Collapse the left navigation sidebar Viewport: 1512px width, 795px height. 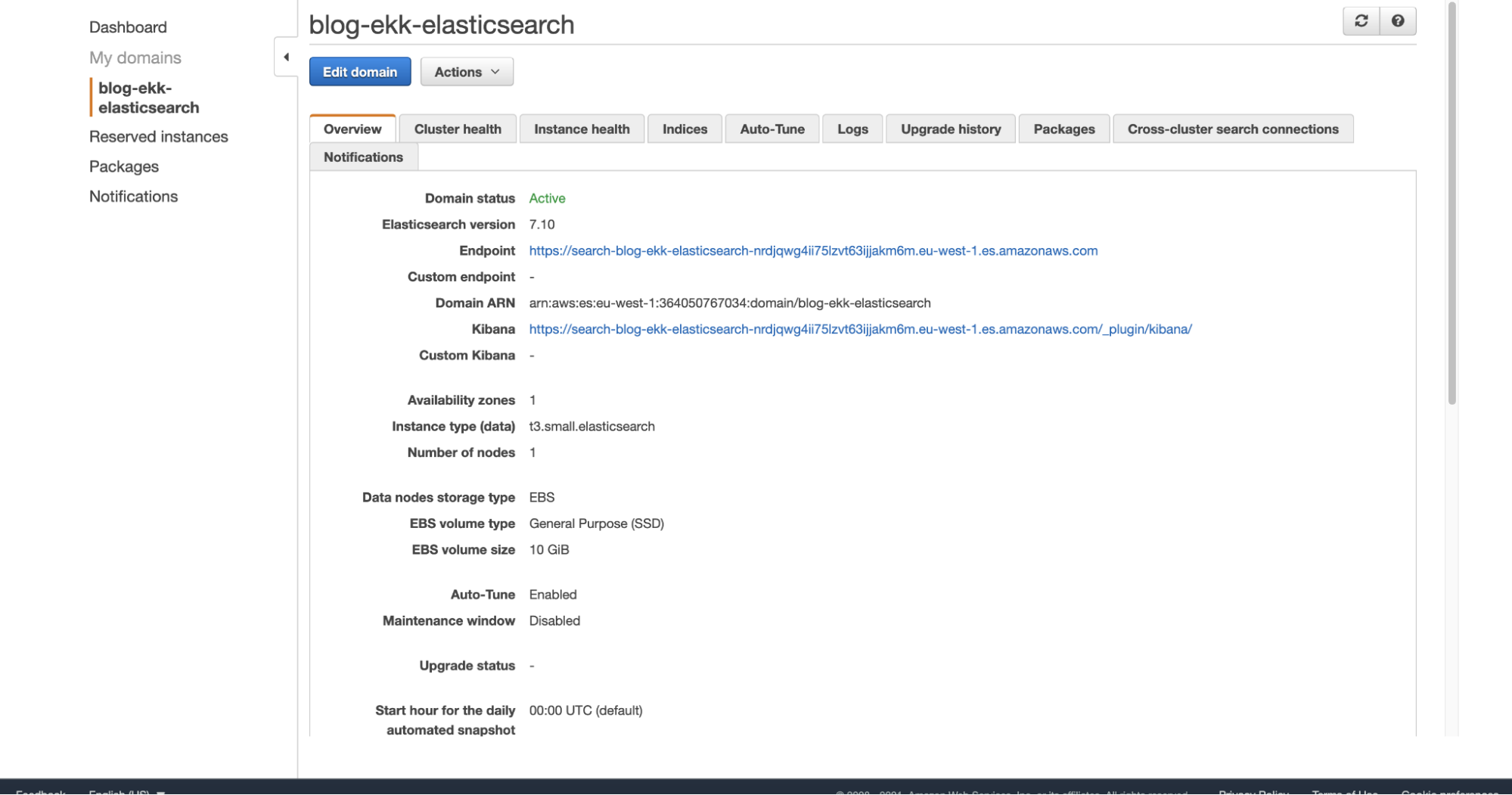pyautogui.click(x=286, y=57)
